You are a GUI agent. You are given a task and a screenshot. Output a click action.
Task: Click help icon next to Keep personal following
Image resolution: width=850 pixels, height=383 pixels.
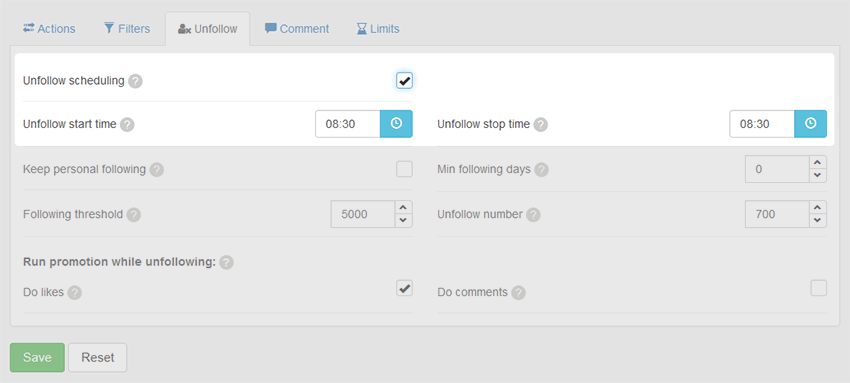(157, 170)
